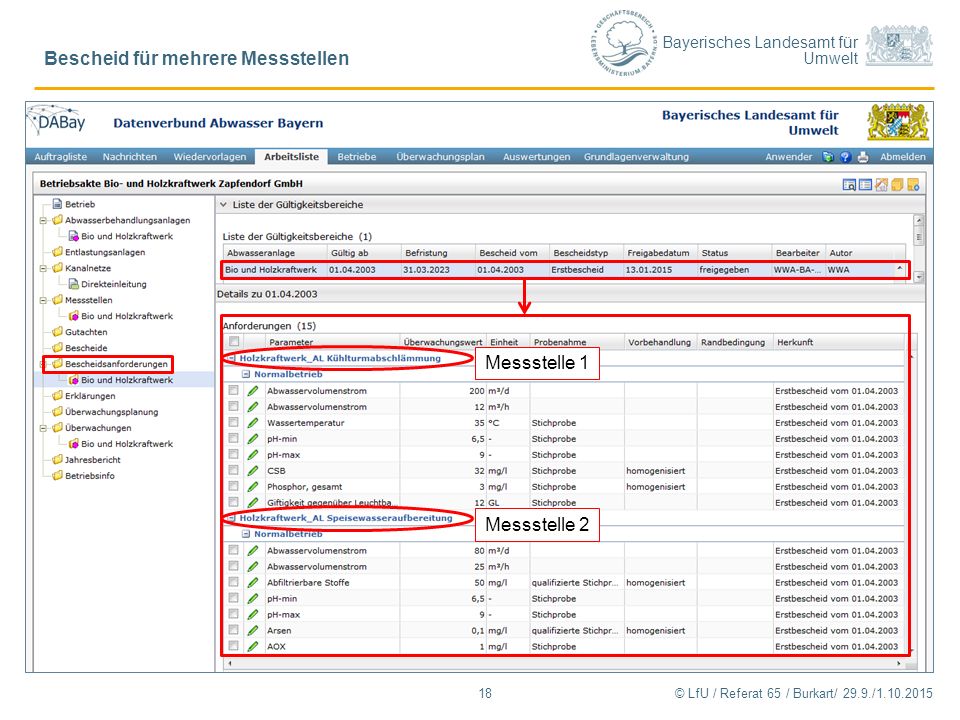Check the box for Arsen row
Screen dimensions: 960x720
(233, 629)
